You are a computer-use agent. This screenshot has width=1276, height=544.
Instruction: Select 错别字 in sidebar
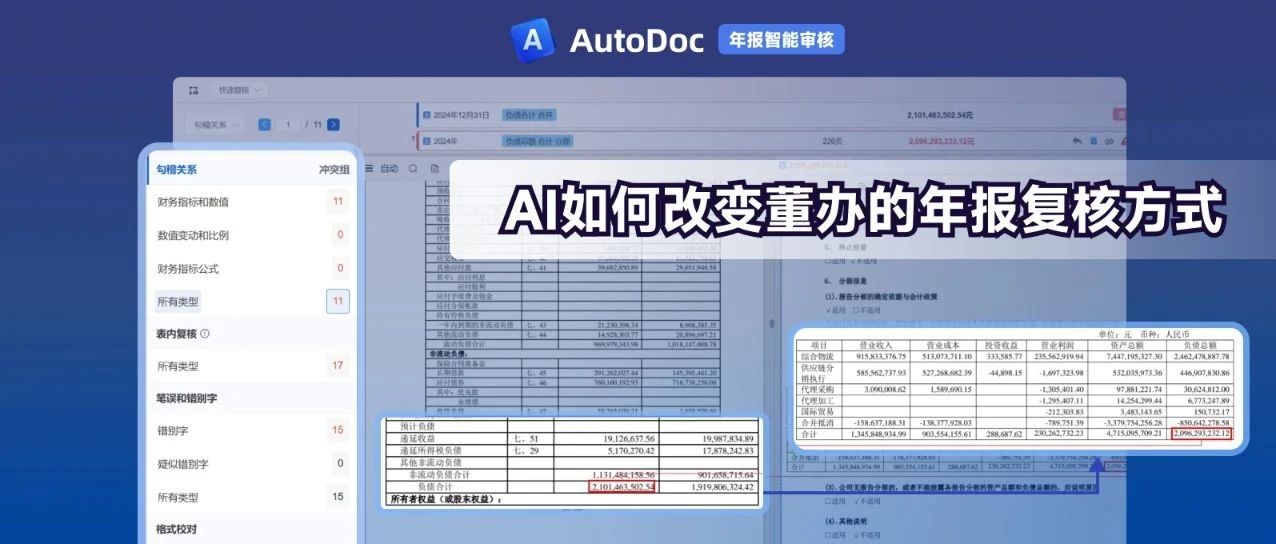(x=172, y=430)
